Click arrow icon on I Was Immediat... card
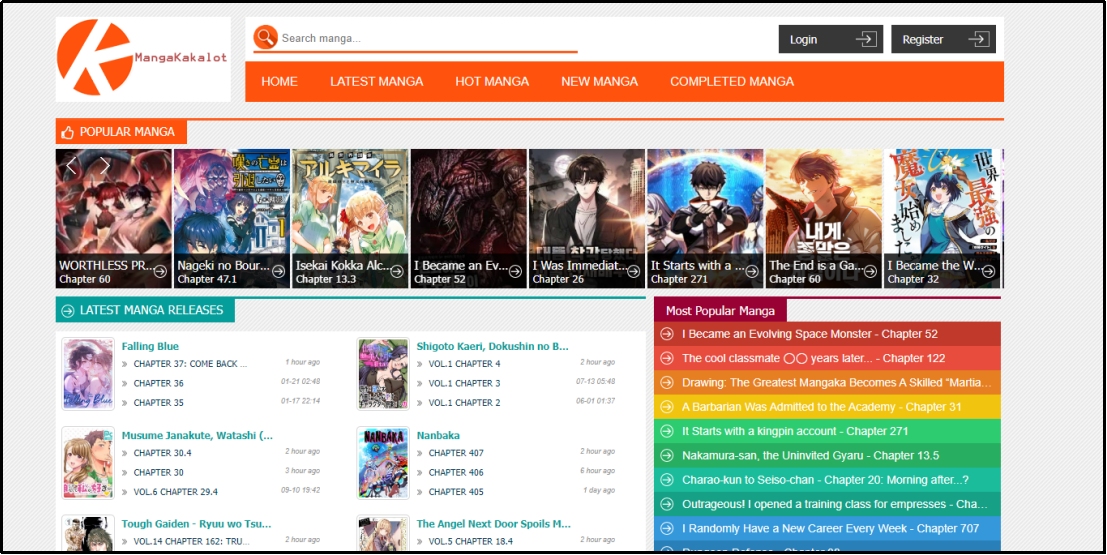 [633, 271]
